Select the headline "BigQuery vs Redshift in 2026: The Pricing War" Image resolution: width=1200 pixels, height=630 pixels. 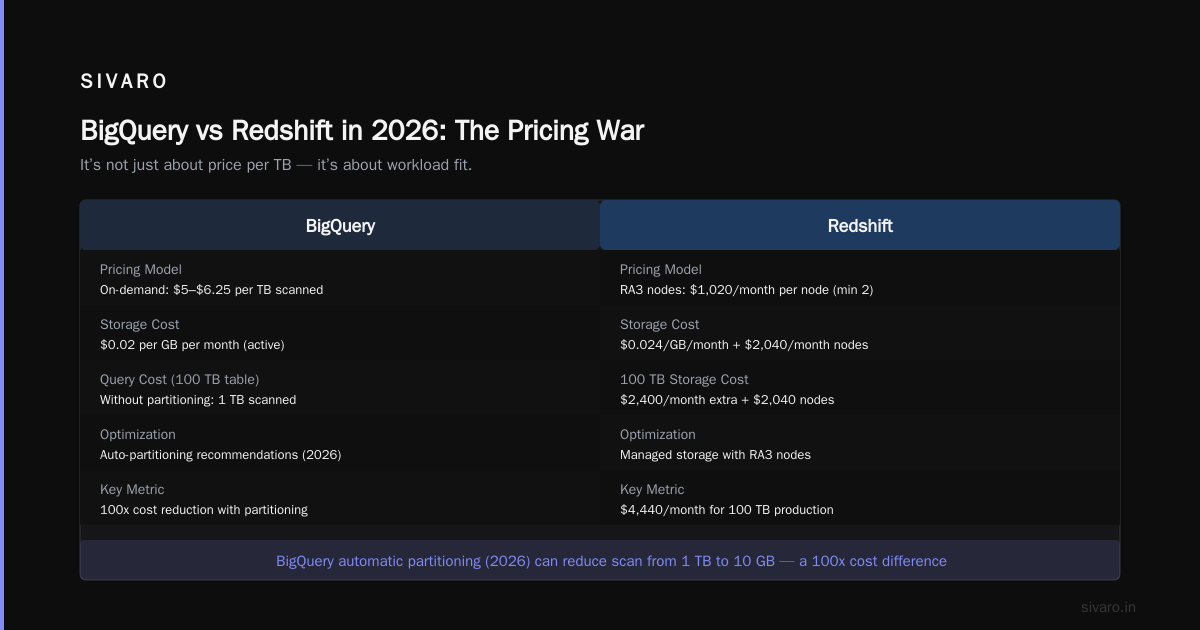pyautogui.click(x=362, y=131)
